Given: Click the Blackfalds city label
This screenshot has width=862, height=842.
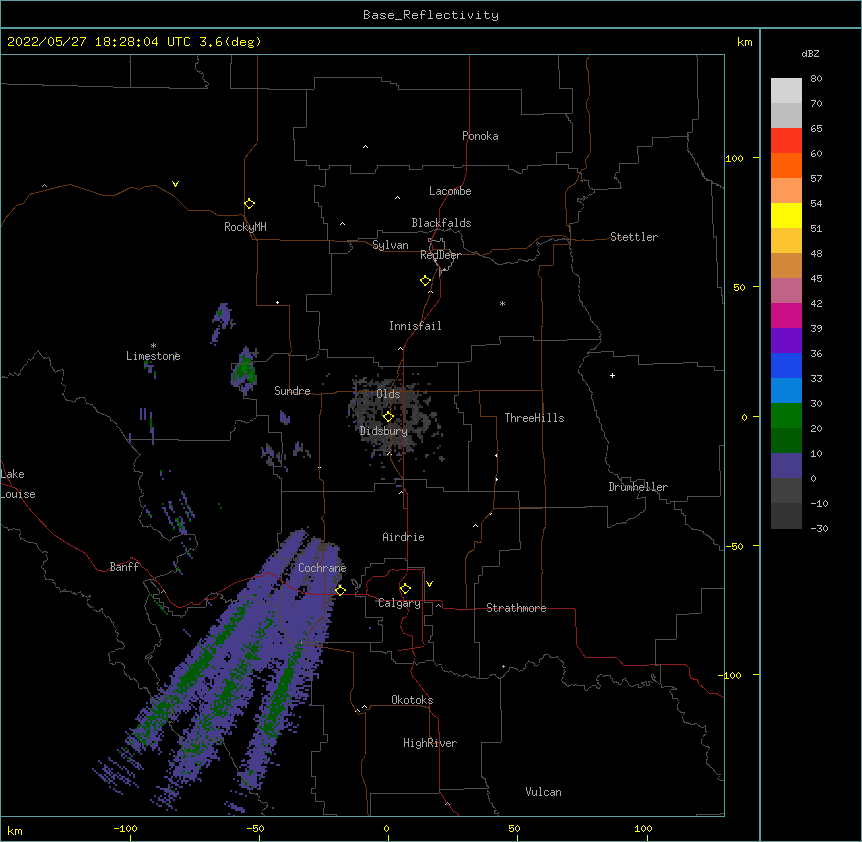Looking at the screenshot, I should pyautogui.click(x=441, y=223).
